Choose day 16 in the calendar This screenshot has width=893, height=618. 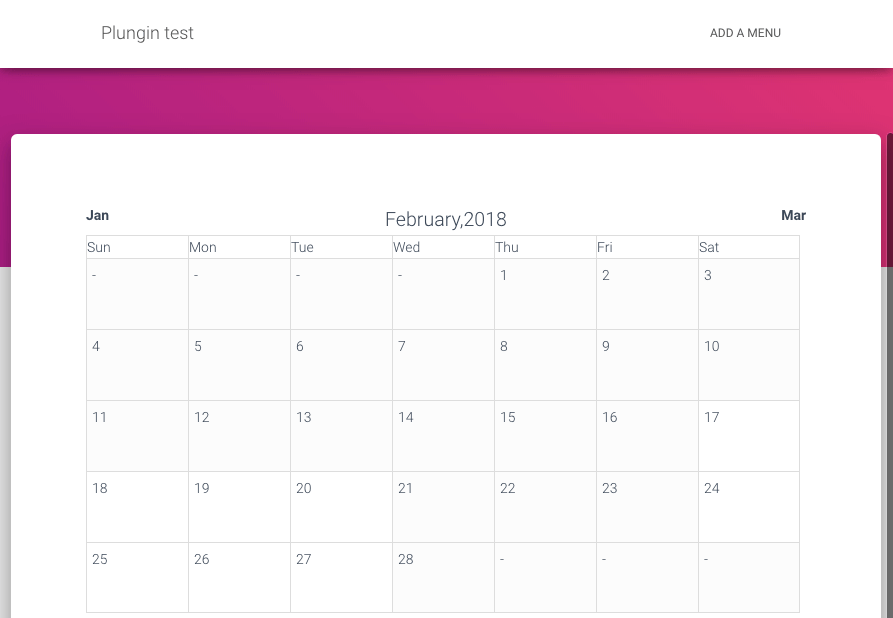tap(647, 436)
